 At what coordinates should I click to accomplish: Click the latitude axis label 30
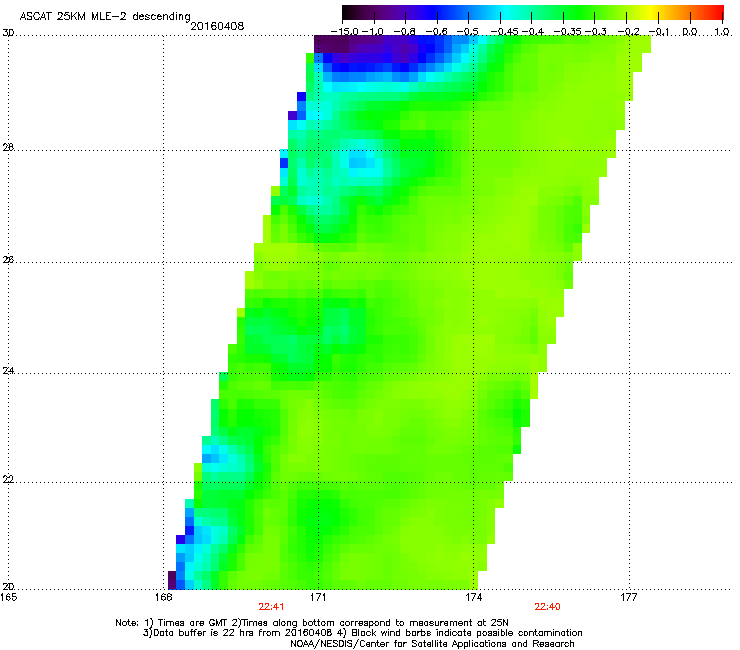(x=8, y=33)
